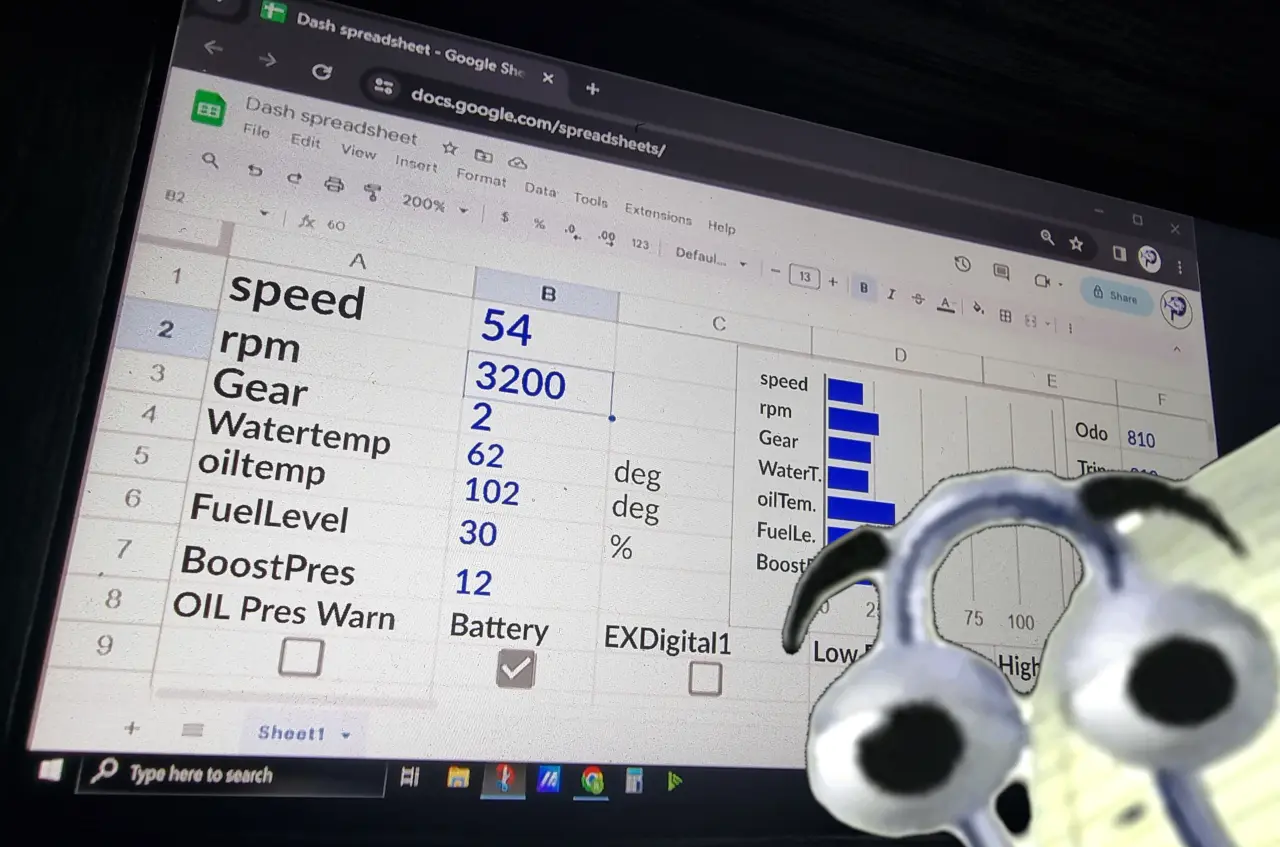Apply italic formatting
Viewport: 1280px width, 847px height.
pos(891,295)
